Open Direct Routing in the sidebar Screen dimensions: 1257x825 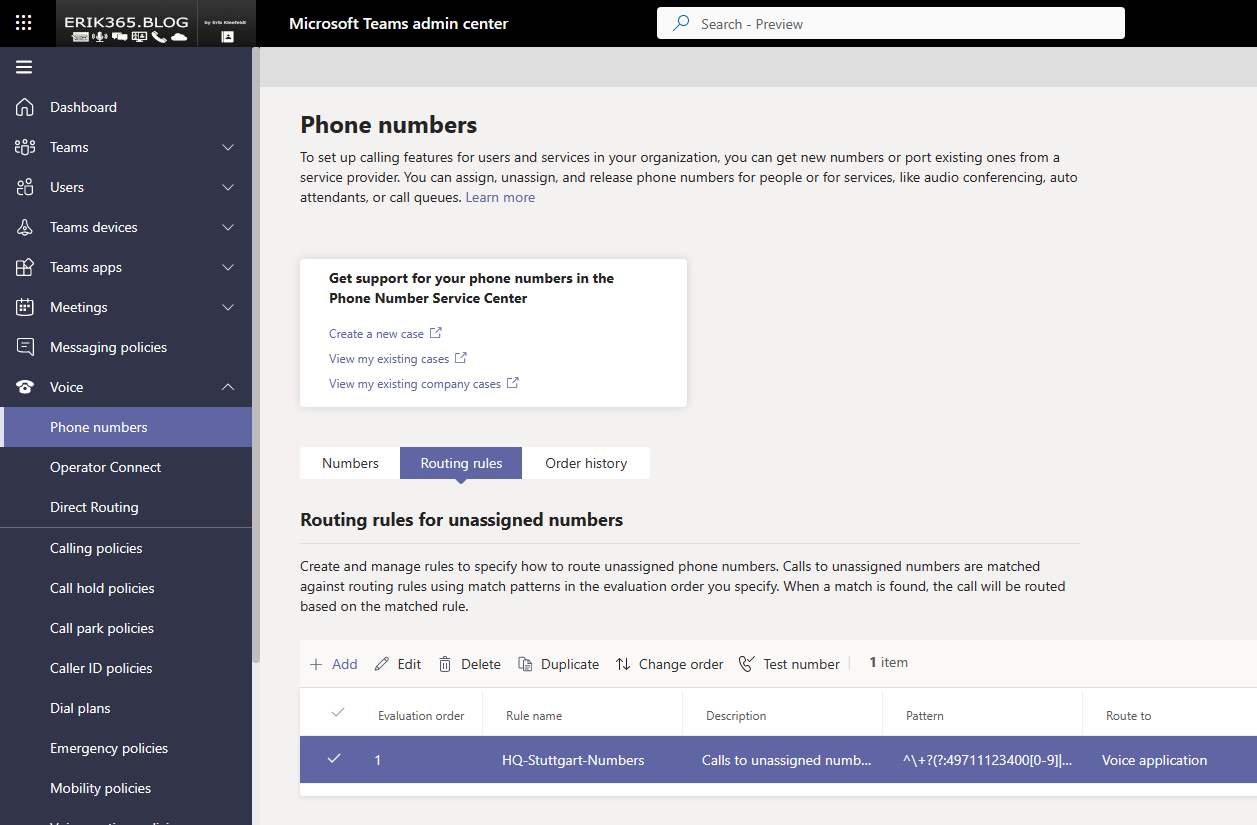94,507
